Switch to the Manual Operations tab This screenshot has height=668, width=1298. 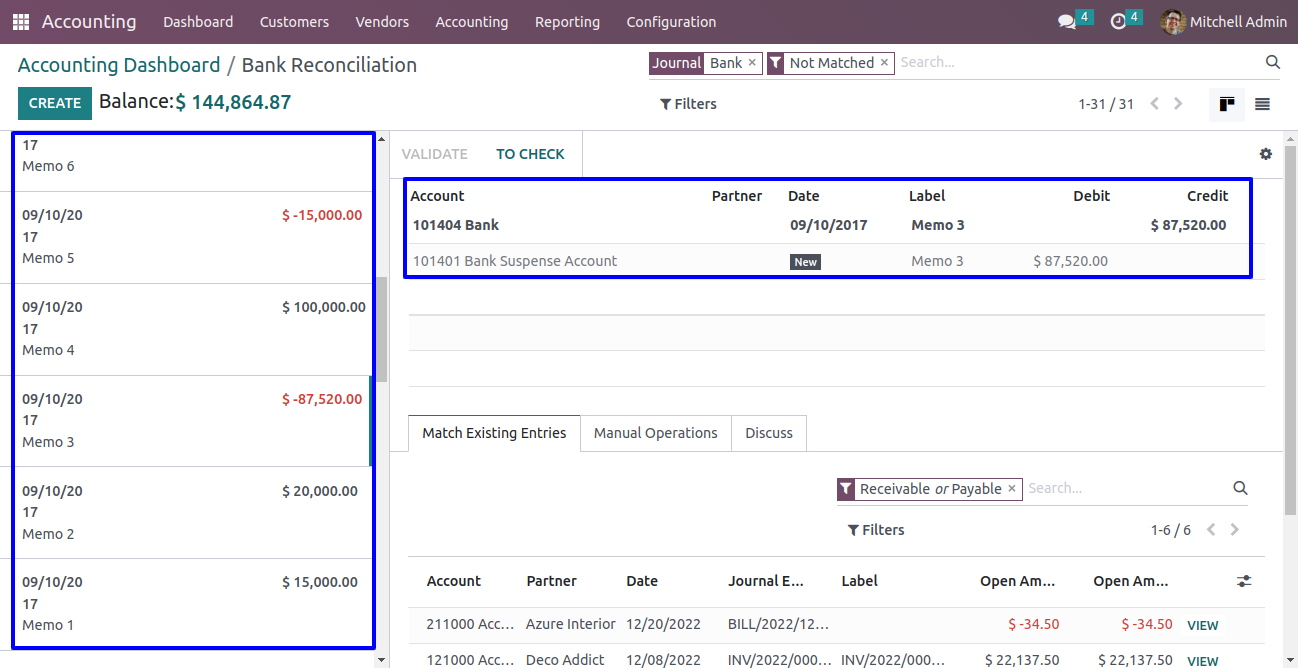click(x=655, y=433)
